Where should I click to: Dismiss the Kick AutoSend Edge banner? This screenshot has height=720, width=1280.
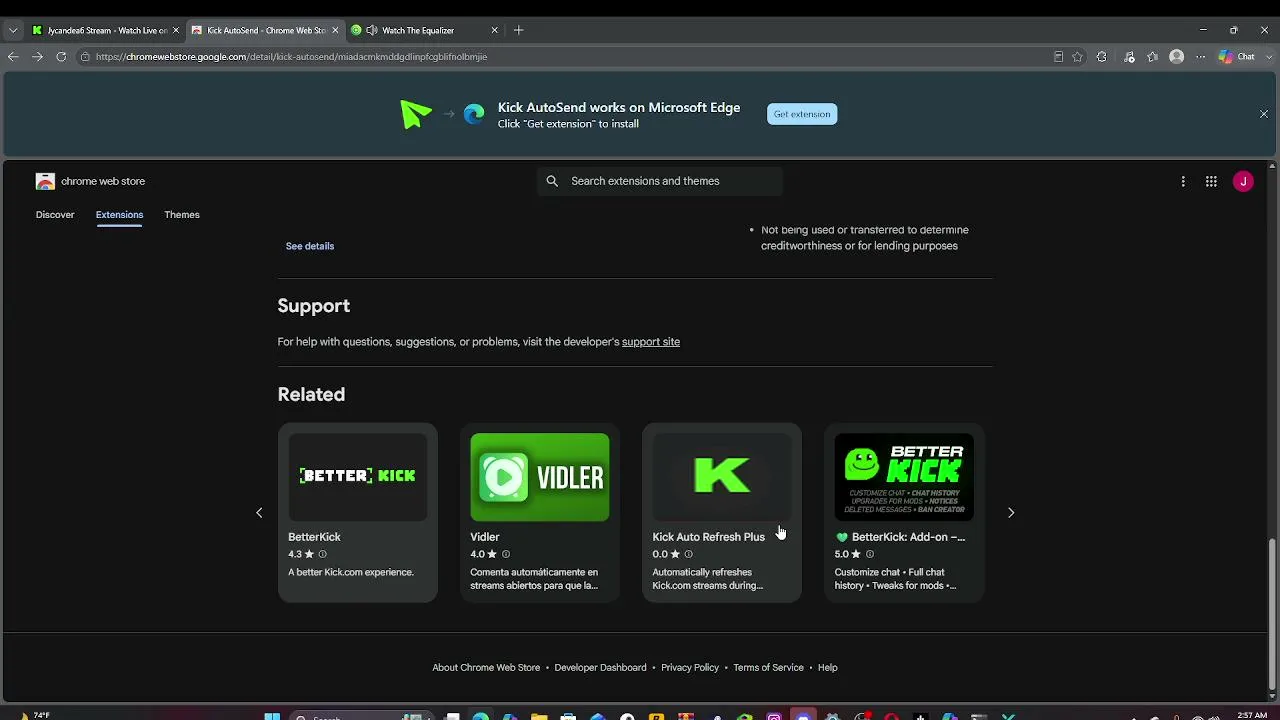(1264, 114)
